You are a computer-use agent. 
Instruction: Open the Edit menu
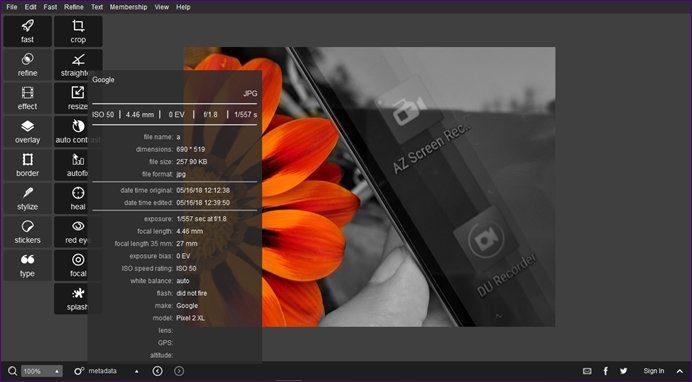tap(30, 7)
